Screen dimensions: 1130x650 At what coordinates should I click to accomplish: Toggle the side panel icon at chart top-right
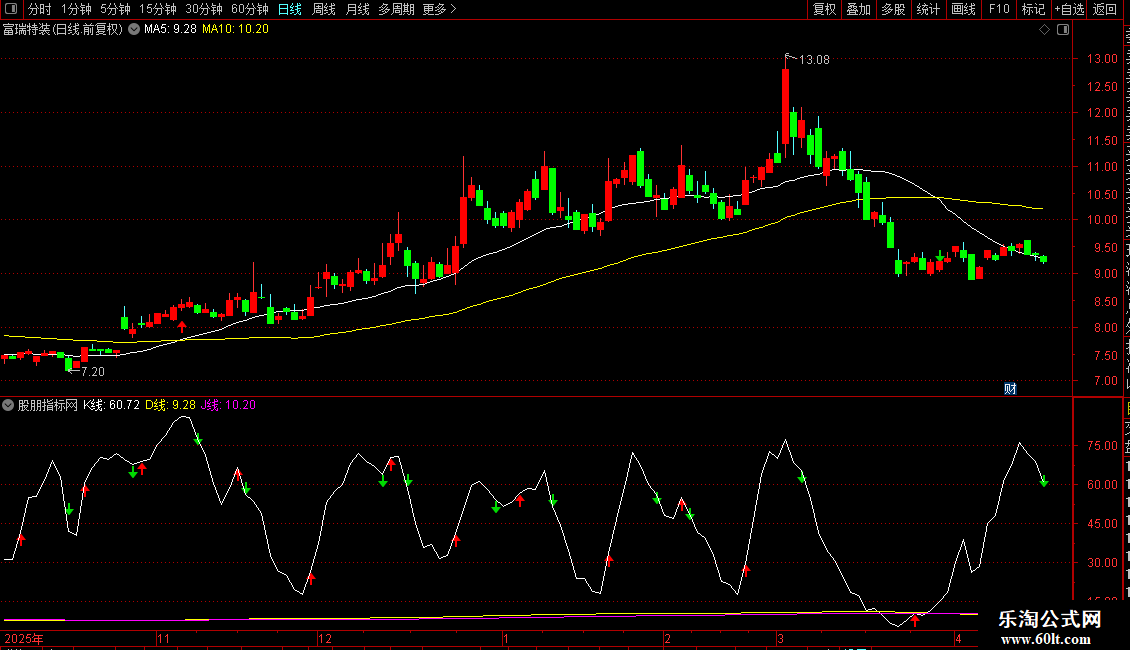(1063, 29)
